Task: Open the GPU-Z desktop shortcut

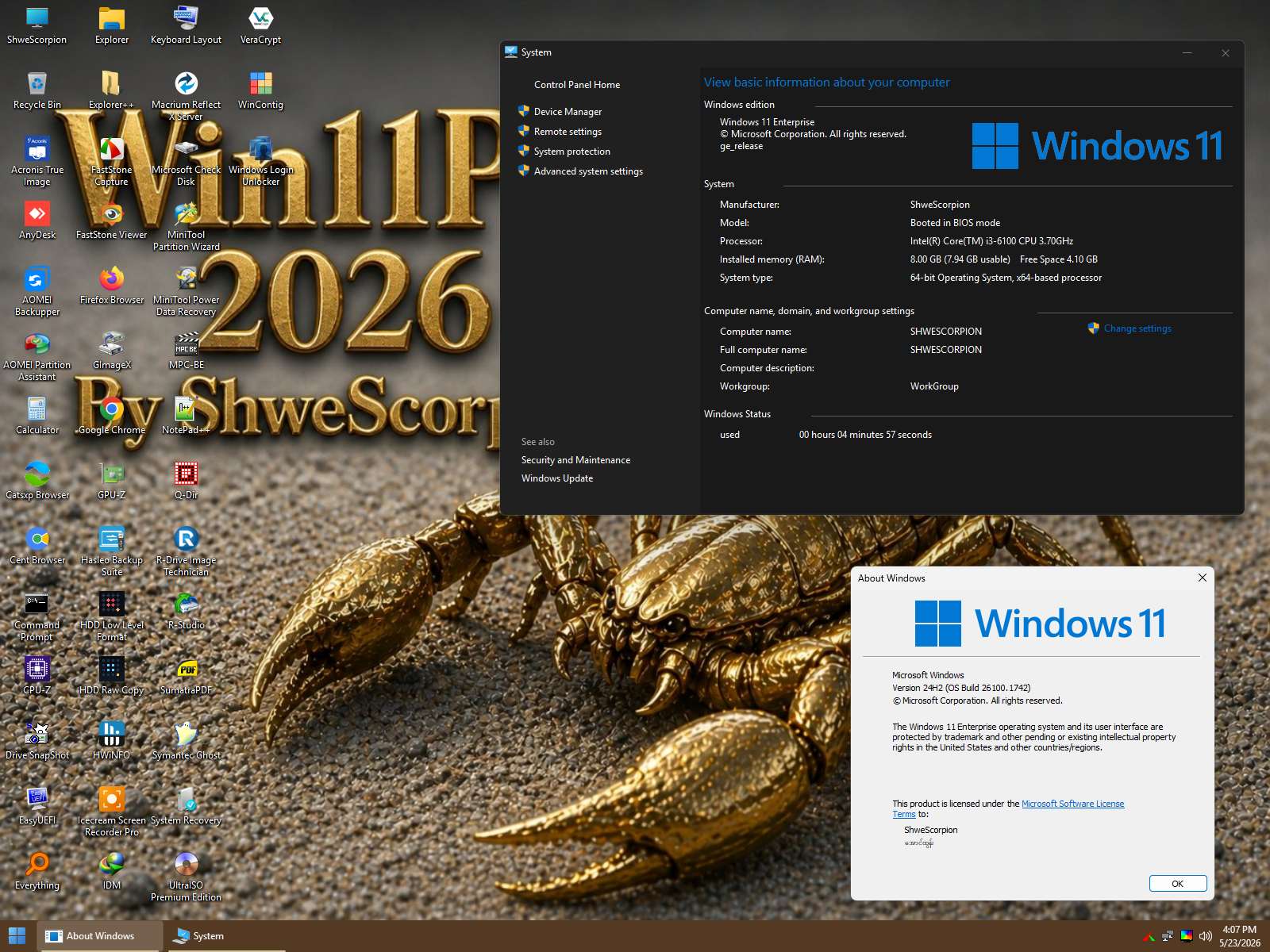Action: click(112, 482)
